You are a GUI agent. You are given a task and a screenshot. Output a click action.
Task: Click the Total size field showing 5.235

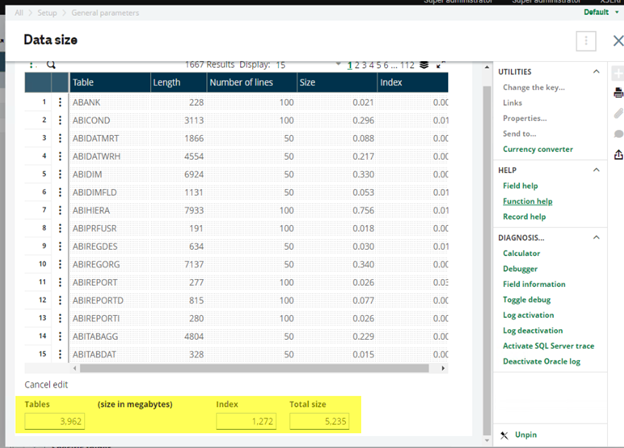[x=320, y=421]
